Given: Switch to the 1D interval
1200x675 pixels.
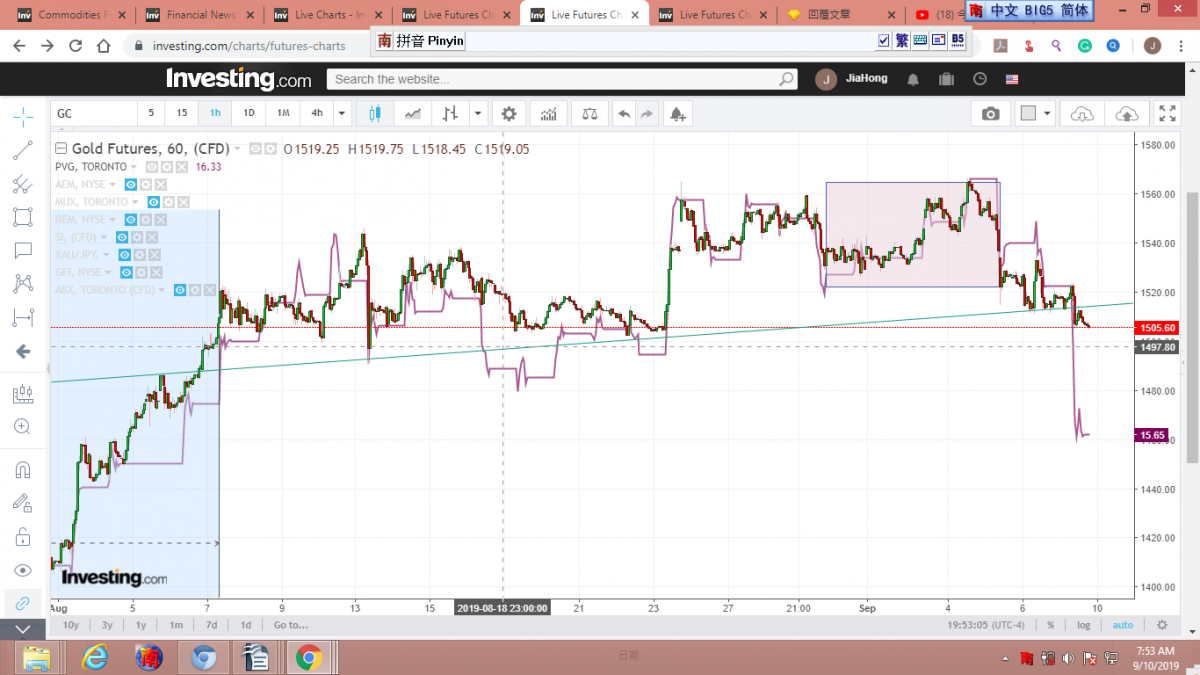Looking at the screenshot, I should [249, 114].
